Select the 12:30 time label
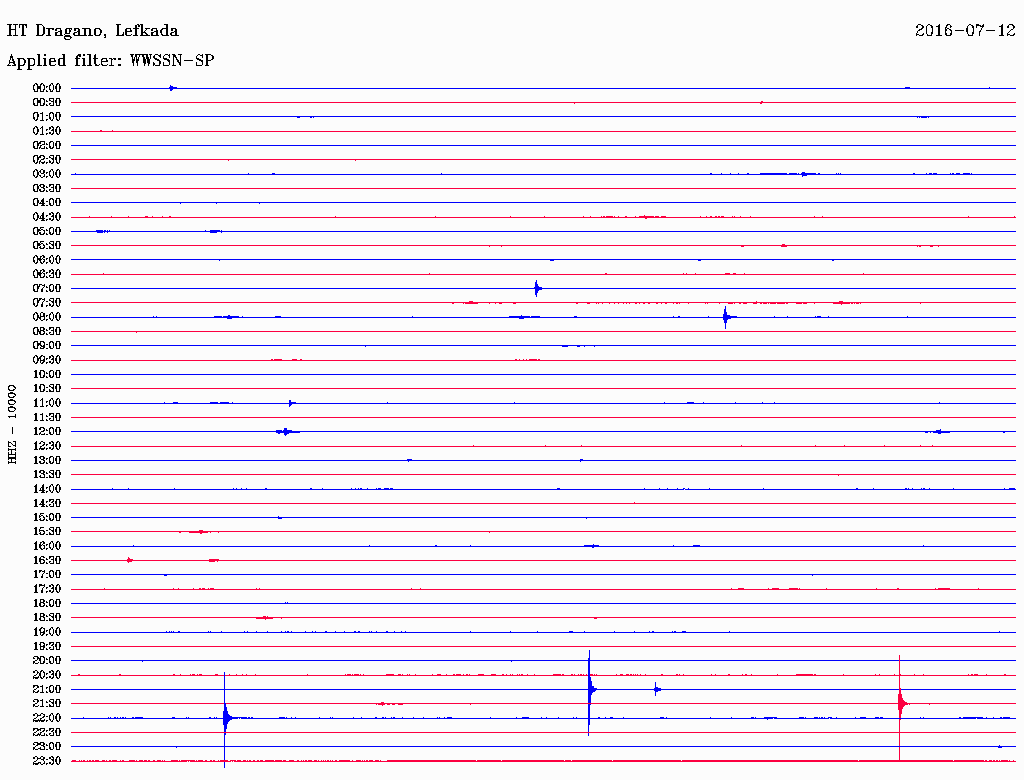Screen dimensions: 1024x780 (47, 446)
